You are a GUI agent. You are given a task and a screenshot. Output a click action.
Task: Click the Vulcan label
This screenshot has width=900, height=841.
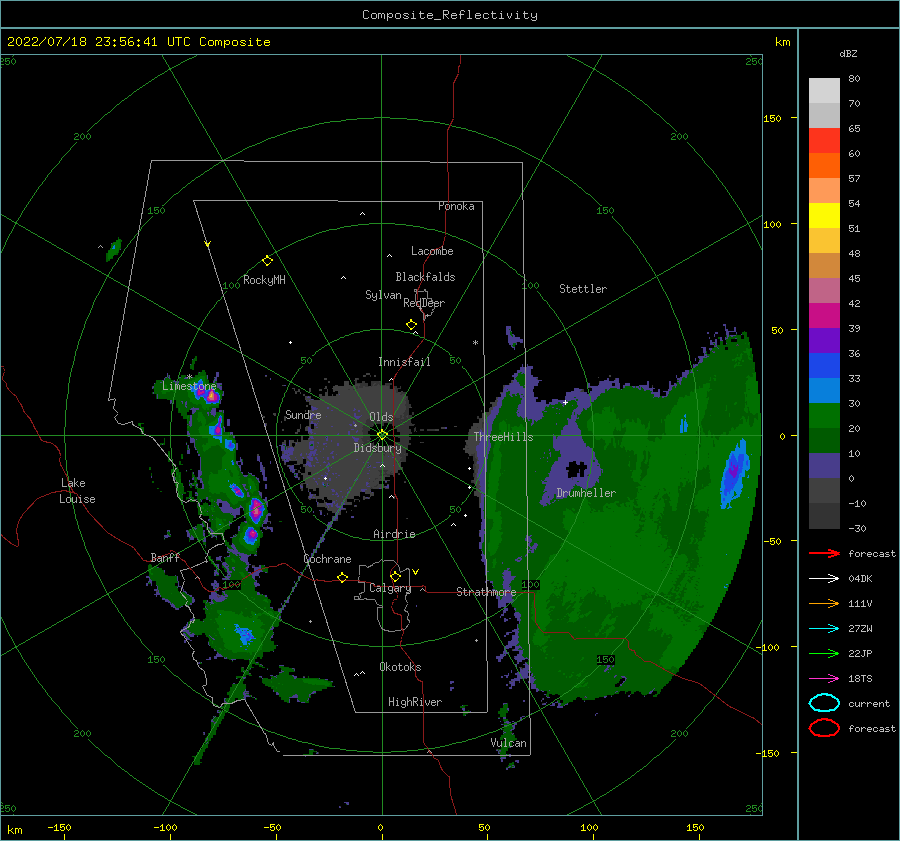(x=508, y=743)
